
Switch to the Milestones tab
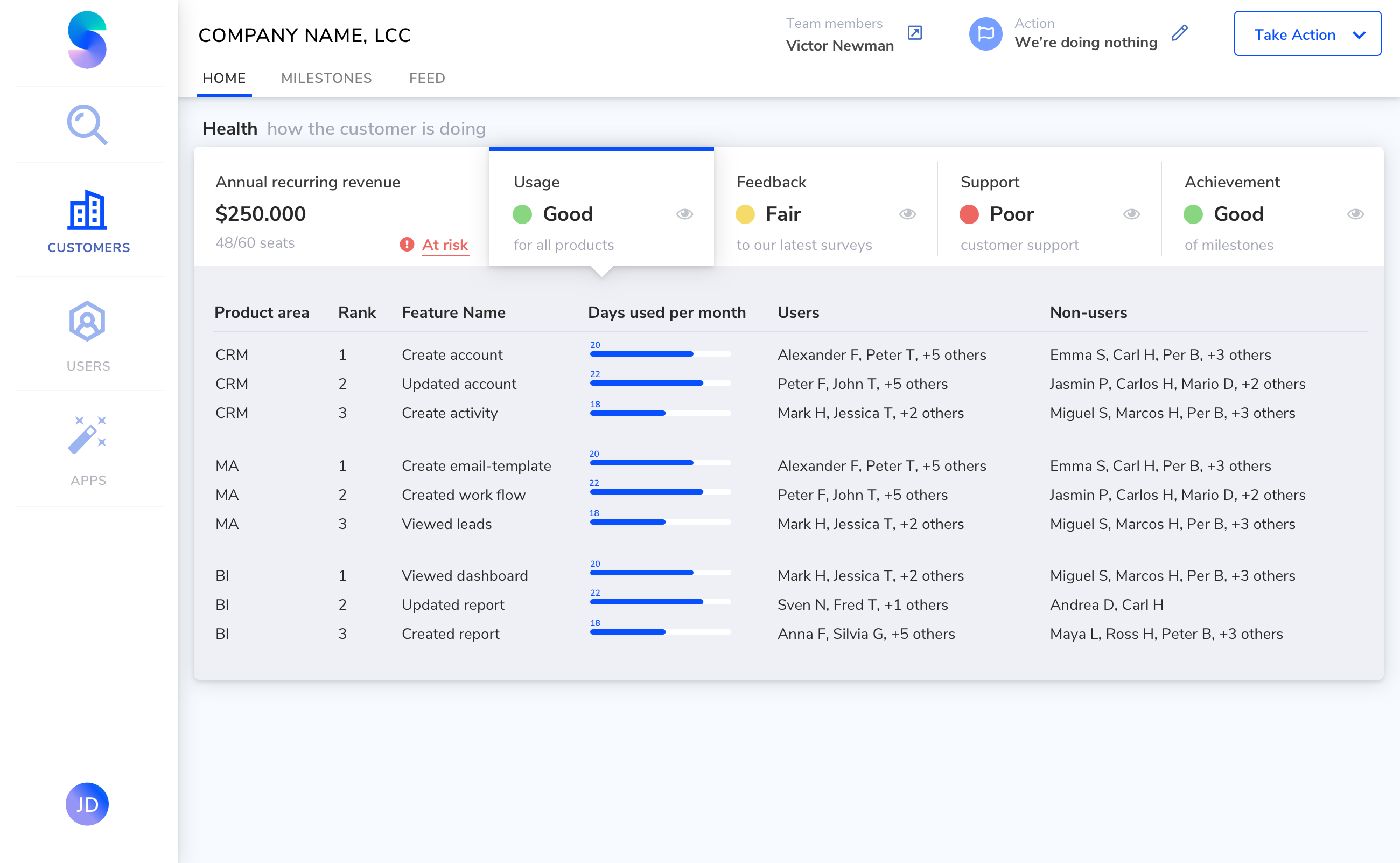pyautogui.click(x=326, y=78)
